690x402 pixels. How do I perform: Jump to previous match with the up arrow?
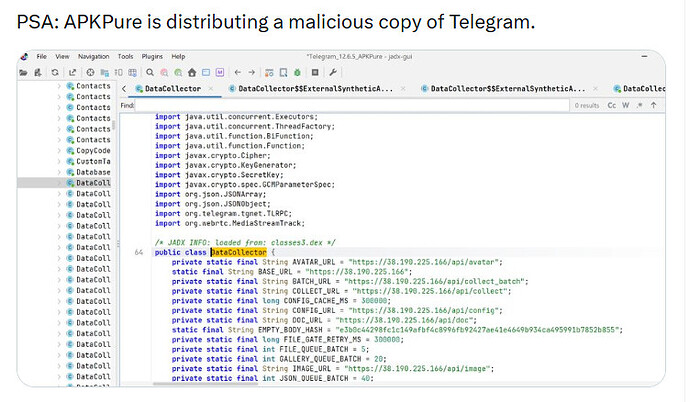(653, 106)
